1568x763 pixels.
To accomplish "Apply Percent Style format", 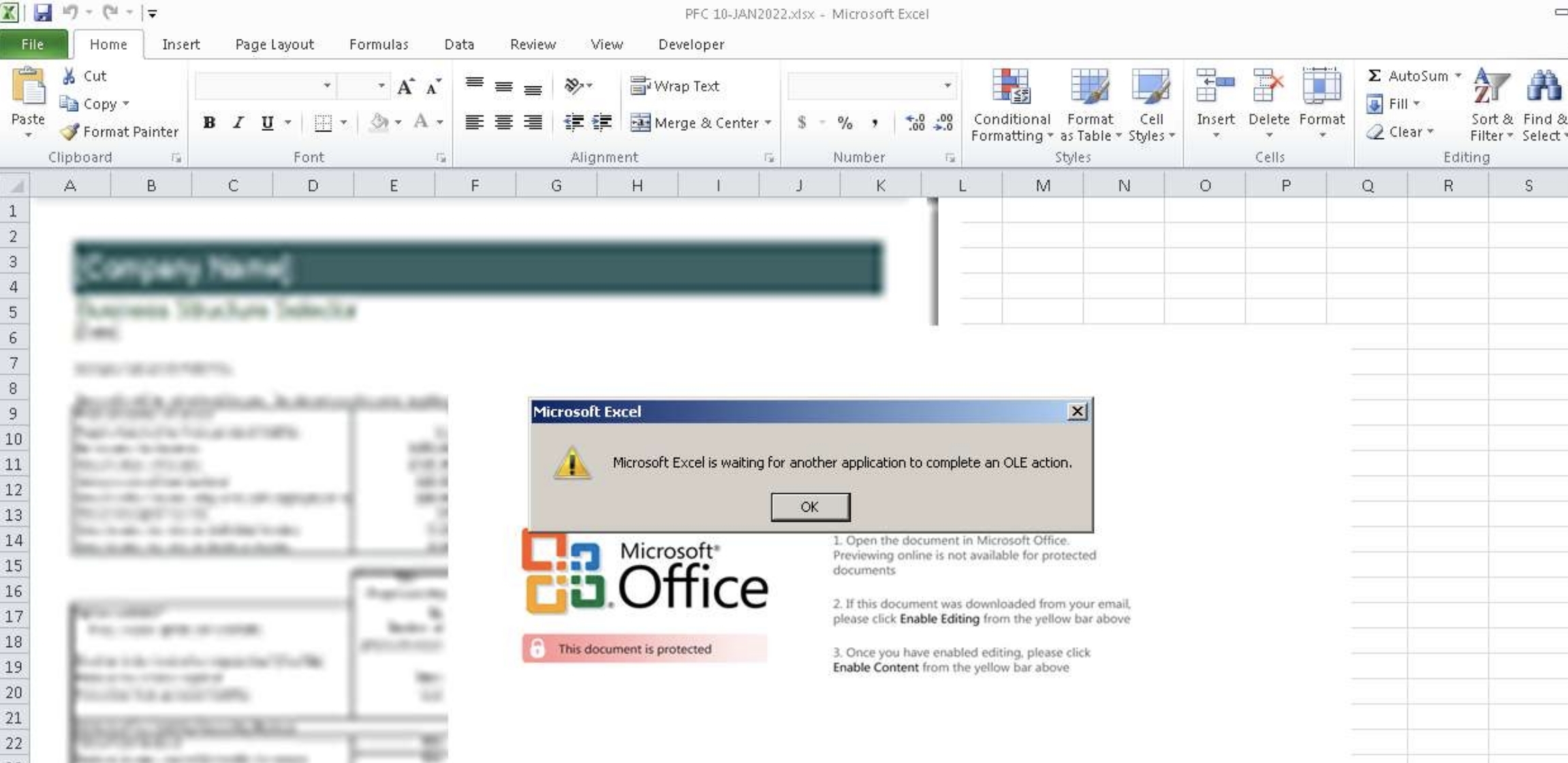I will 845,123.
